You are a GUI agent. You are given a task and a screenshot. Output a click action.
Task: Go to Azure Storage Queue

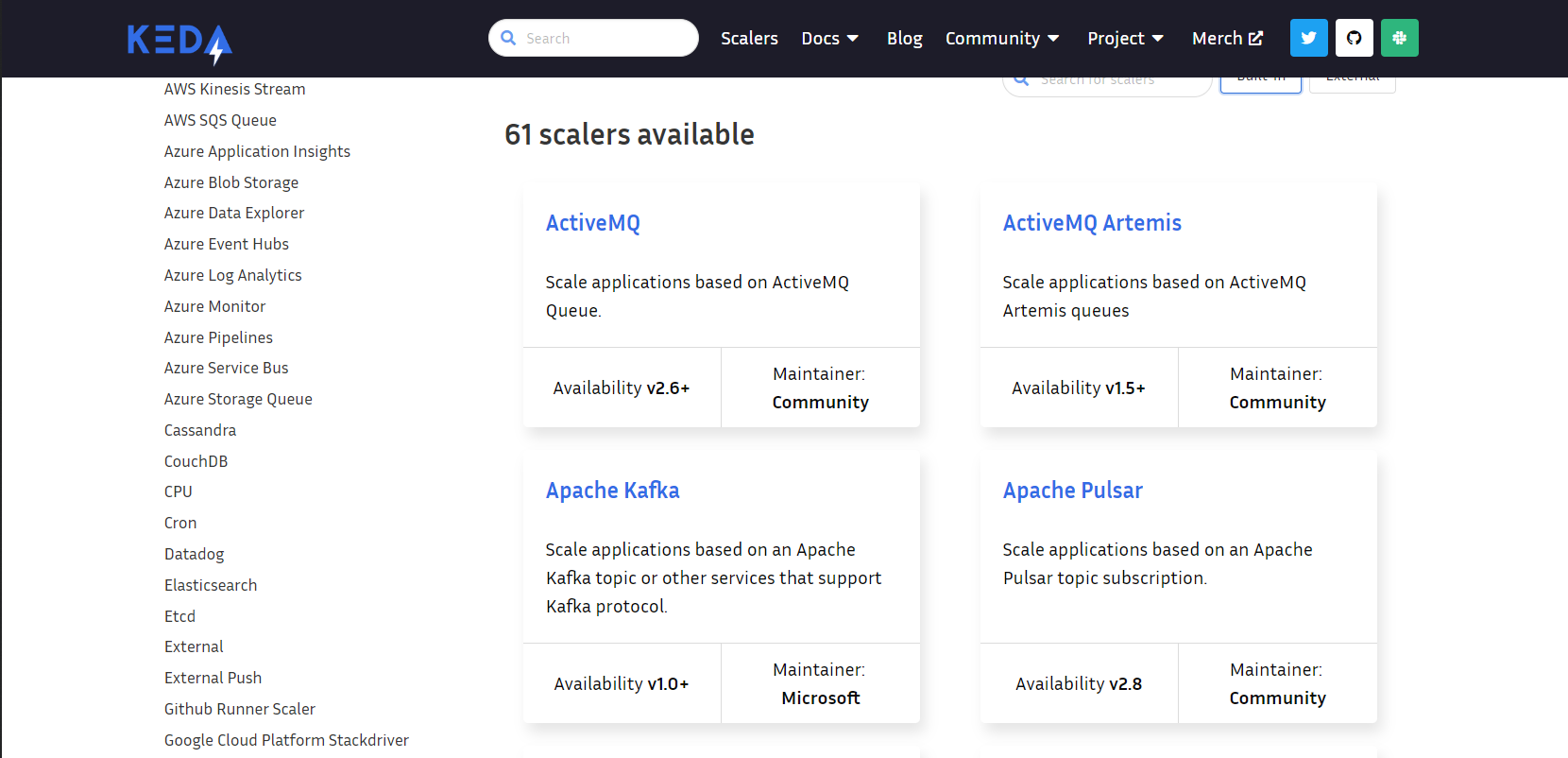click(x=238, y=399)
